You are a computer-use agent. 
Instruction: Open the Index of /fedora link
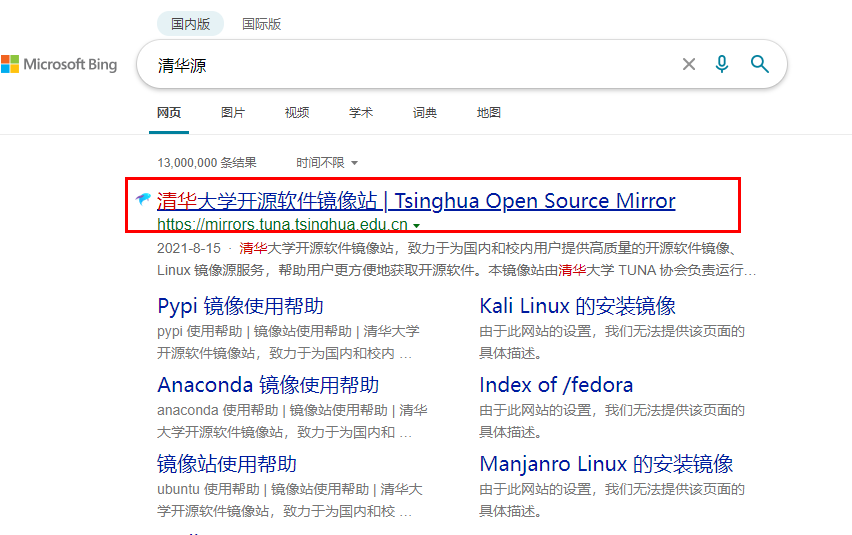tap(556, 385)
